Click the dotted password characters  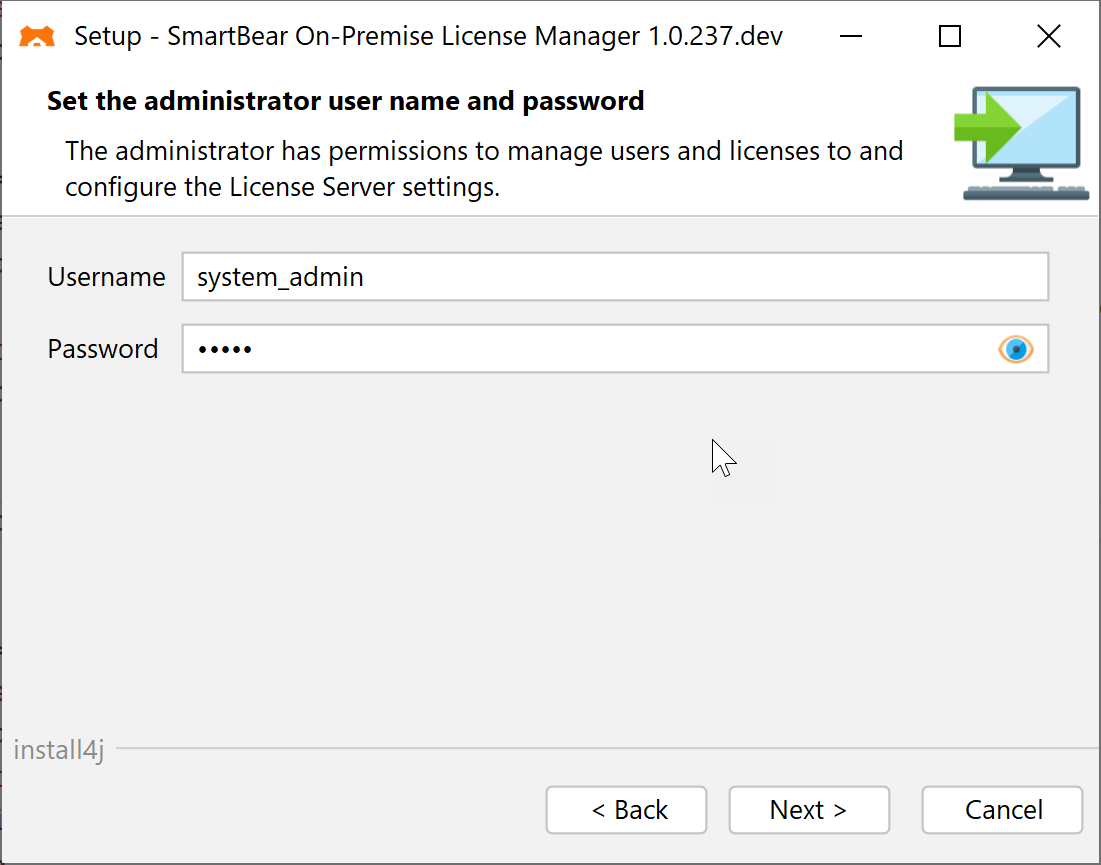tap(222, 349)
